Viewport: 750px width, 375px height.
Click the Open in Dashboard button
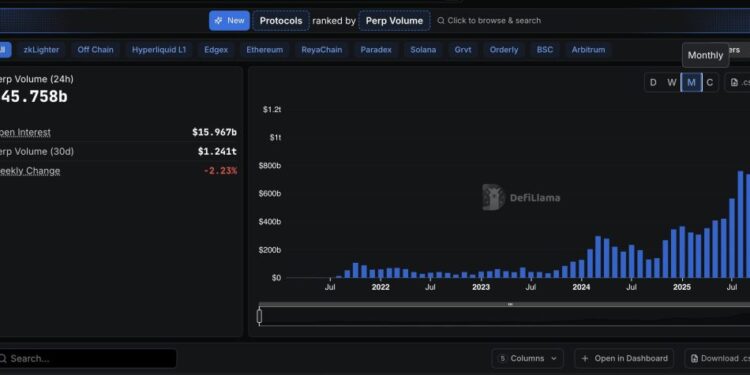[624, 358]
